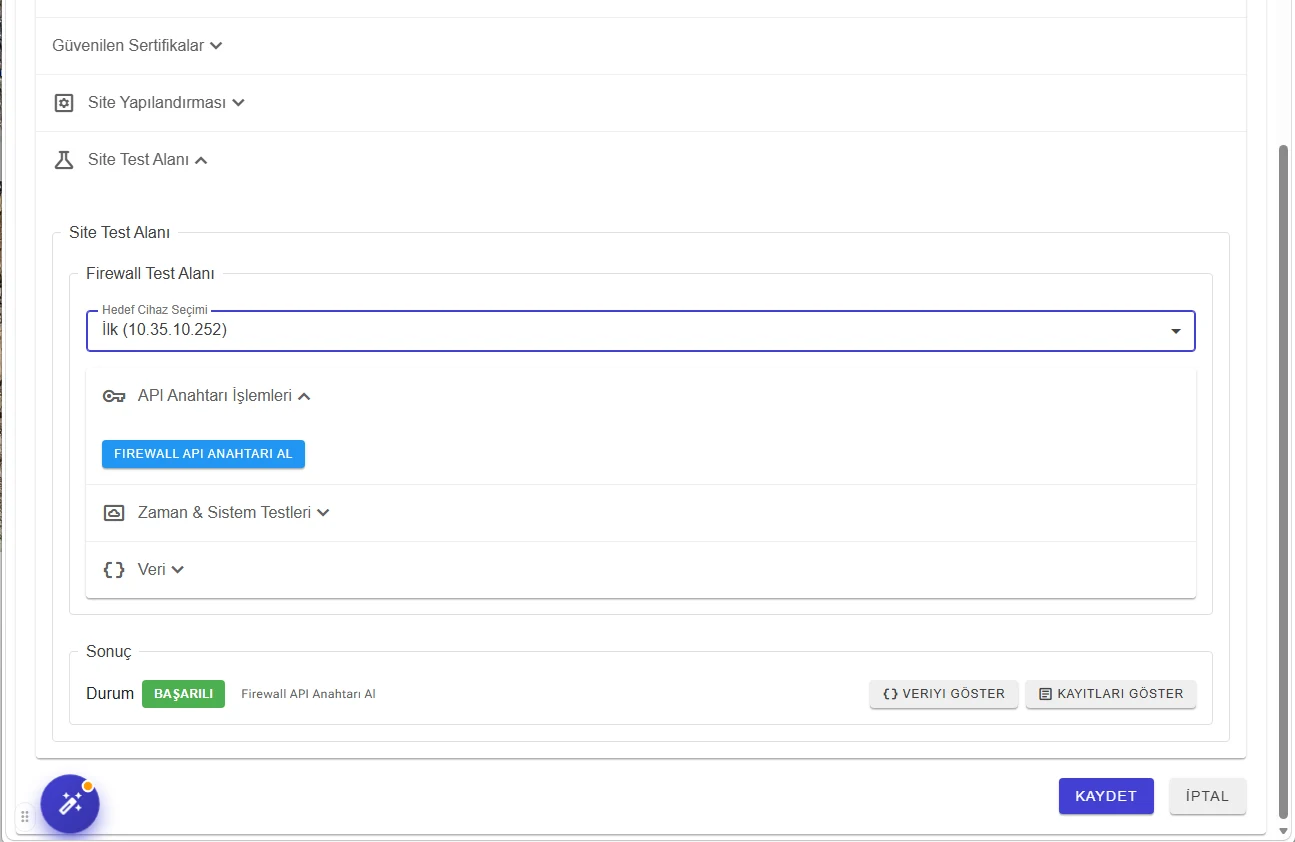Click the Site Yapılandırması gear icon
This screenshot has width=1295, height=842.
click(64, 103)
